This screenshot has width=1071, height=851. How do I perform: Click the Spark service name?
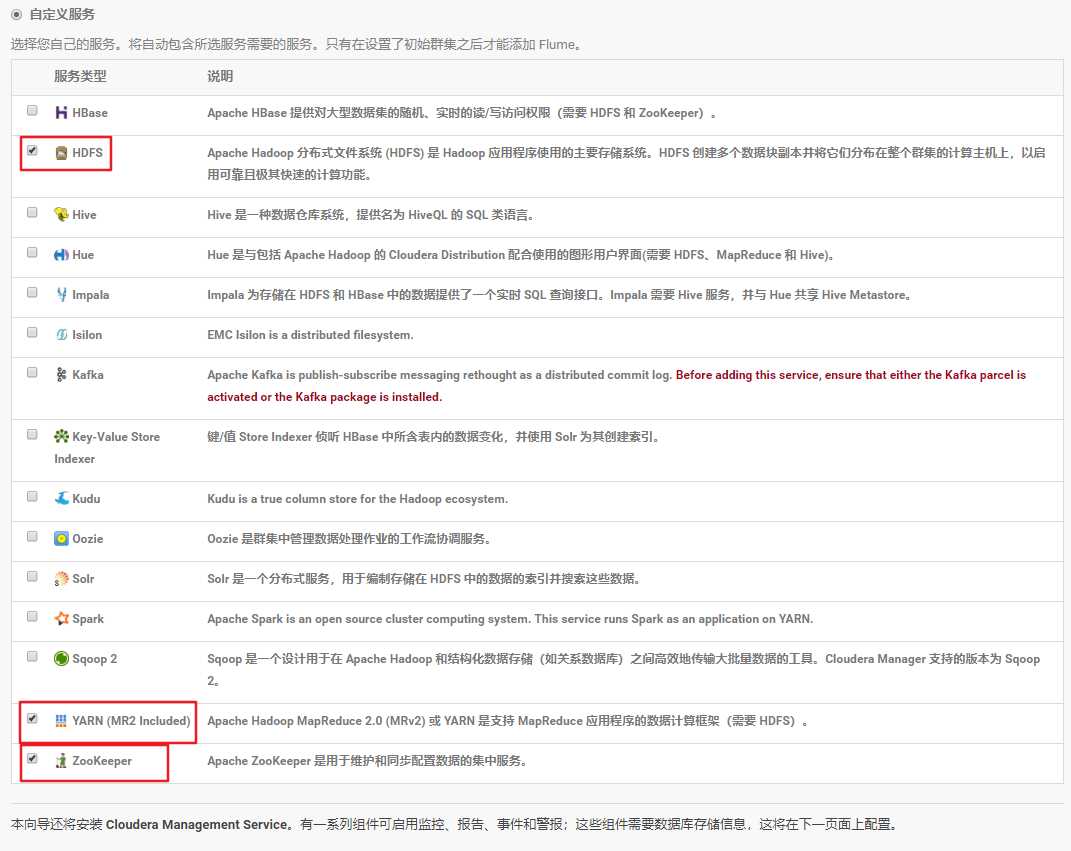[88, 619]
